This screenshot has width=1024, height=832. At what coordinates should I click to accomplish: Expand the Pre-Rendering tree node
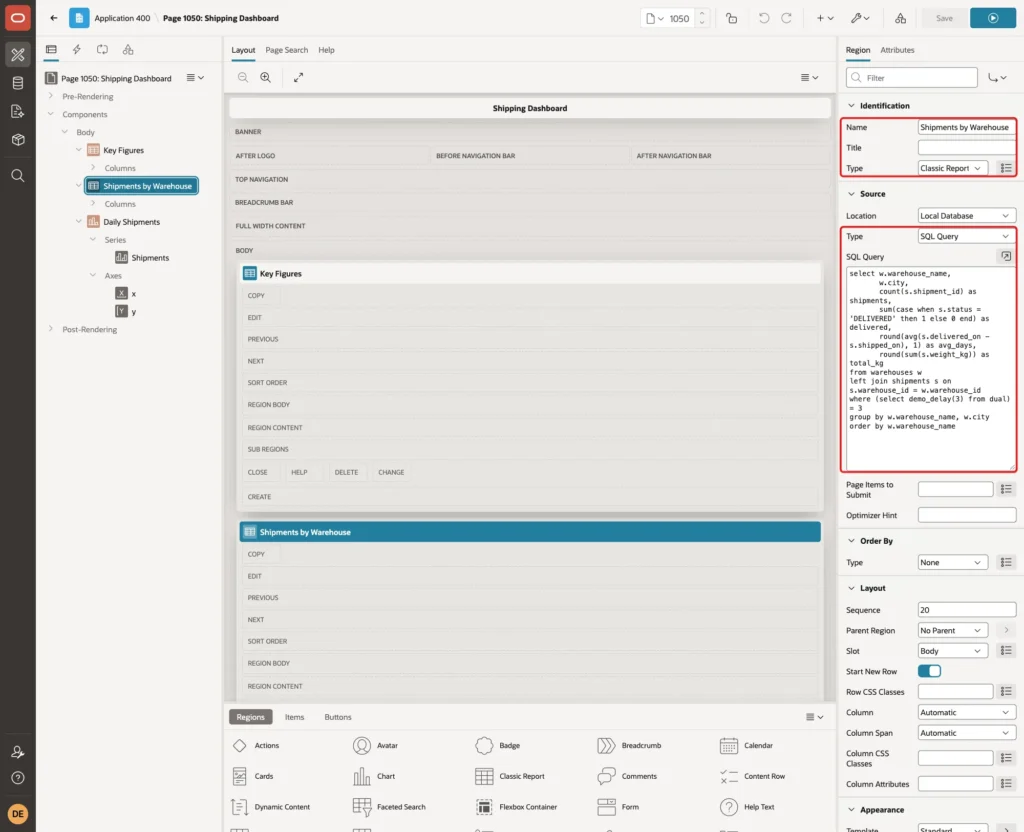51,96
